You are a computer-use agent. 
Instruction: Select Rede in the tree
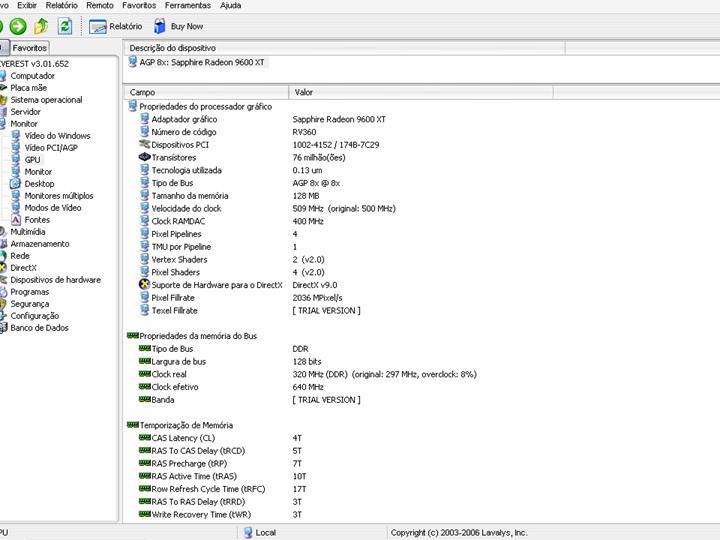tap(20, 255)
